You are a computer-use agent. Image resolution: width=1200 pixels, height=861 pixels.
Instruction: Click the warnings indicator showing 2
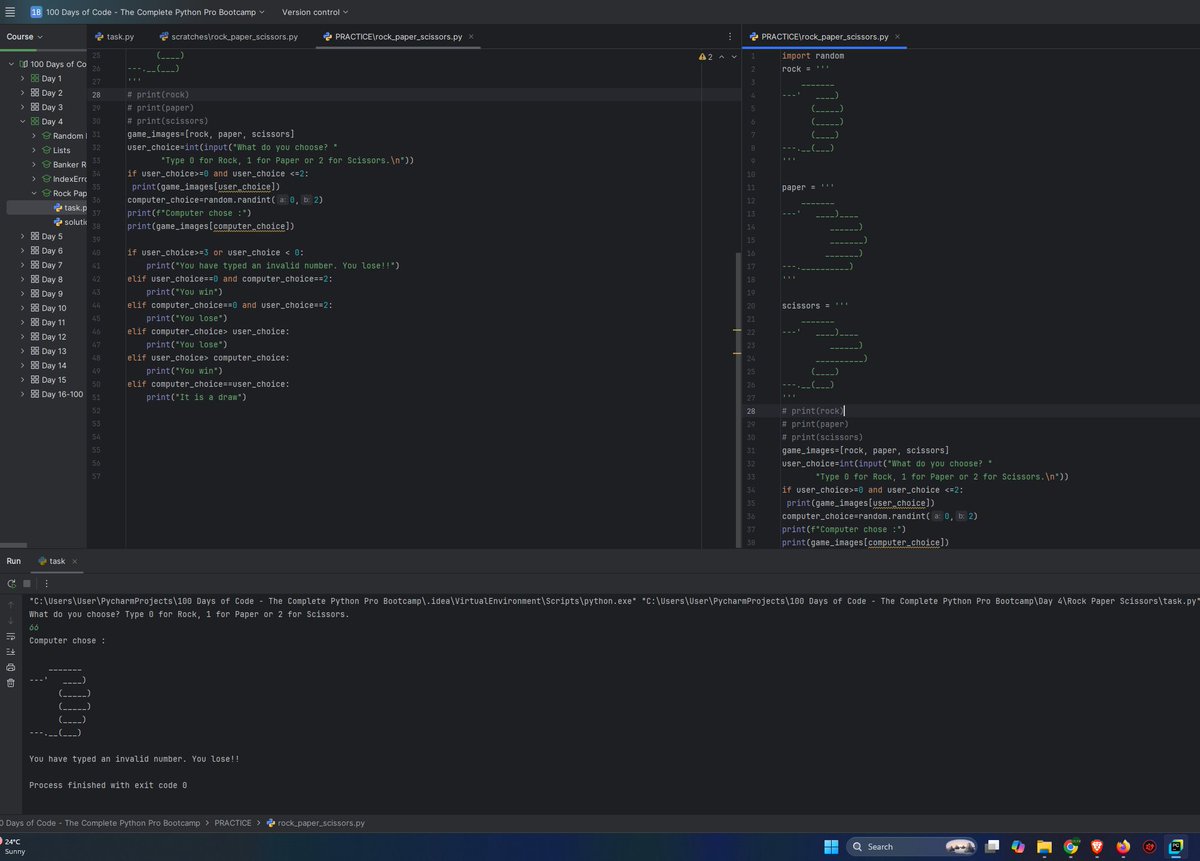click(x=705, y=57)
